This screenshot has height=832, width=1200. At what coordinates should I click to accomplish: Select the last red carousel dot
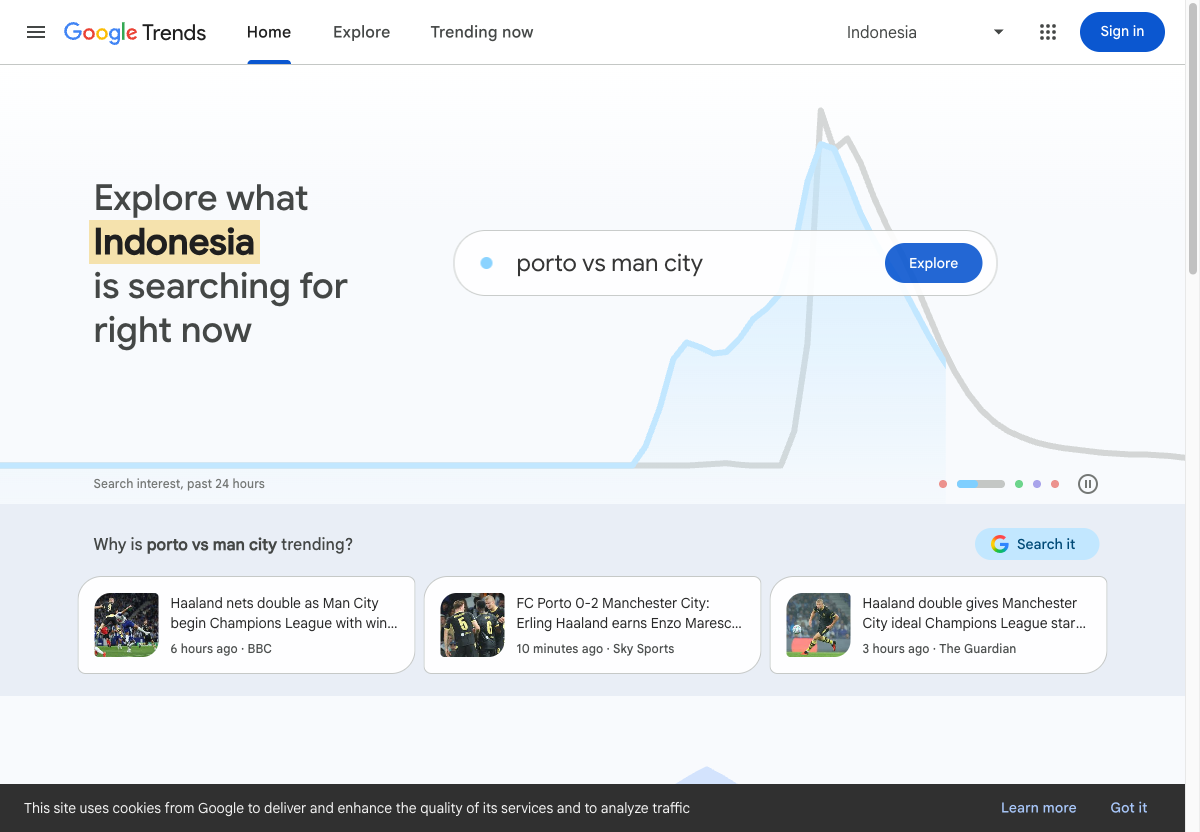coord(1055,484)
